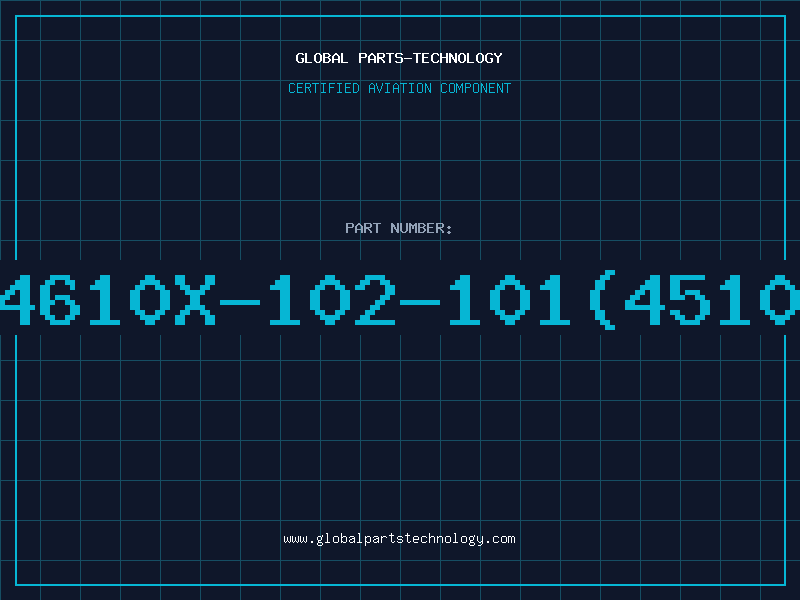800x600 pixels.
Task: Open the www.globalpartstechnology.com link
Action: [399, 539]
